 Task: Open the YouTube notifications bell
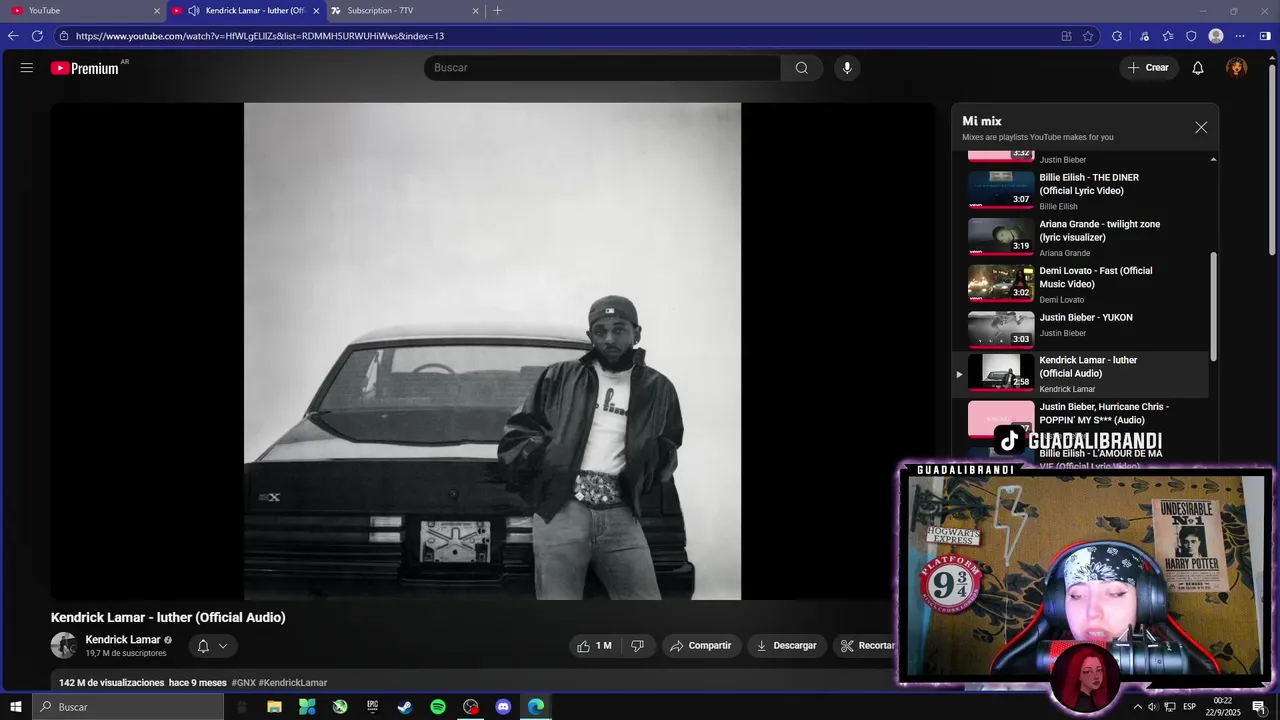pos(1198,68)
